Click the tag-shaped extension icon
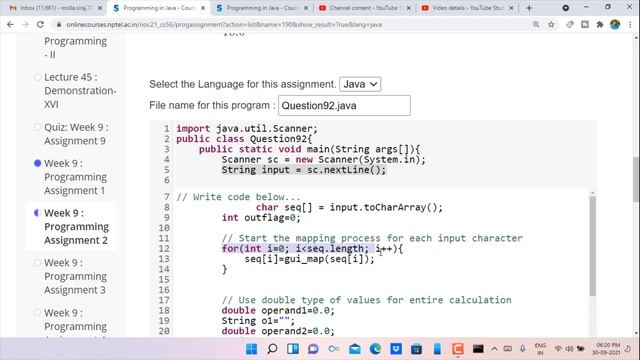640x360 pixels. coord(570,24)
